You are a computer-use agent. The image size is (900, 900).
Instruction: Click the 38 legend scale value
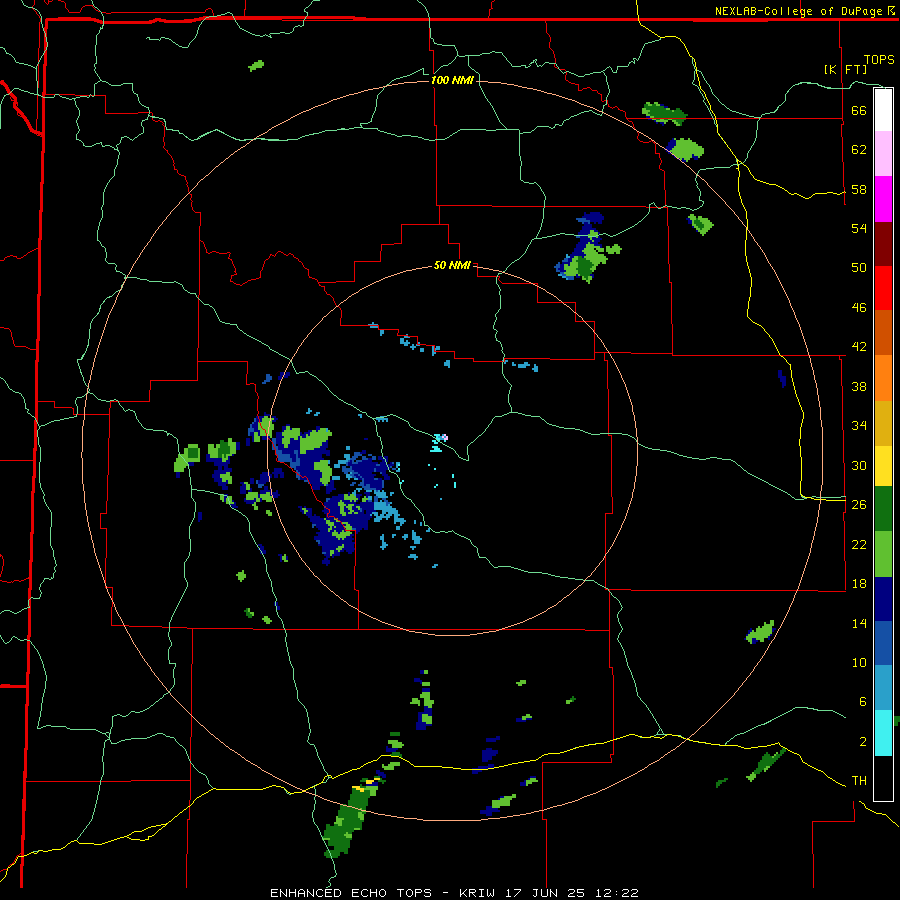coord(859,386)
